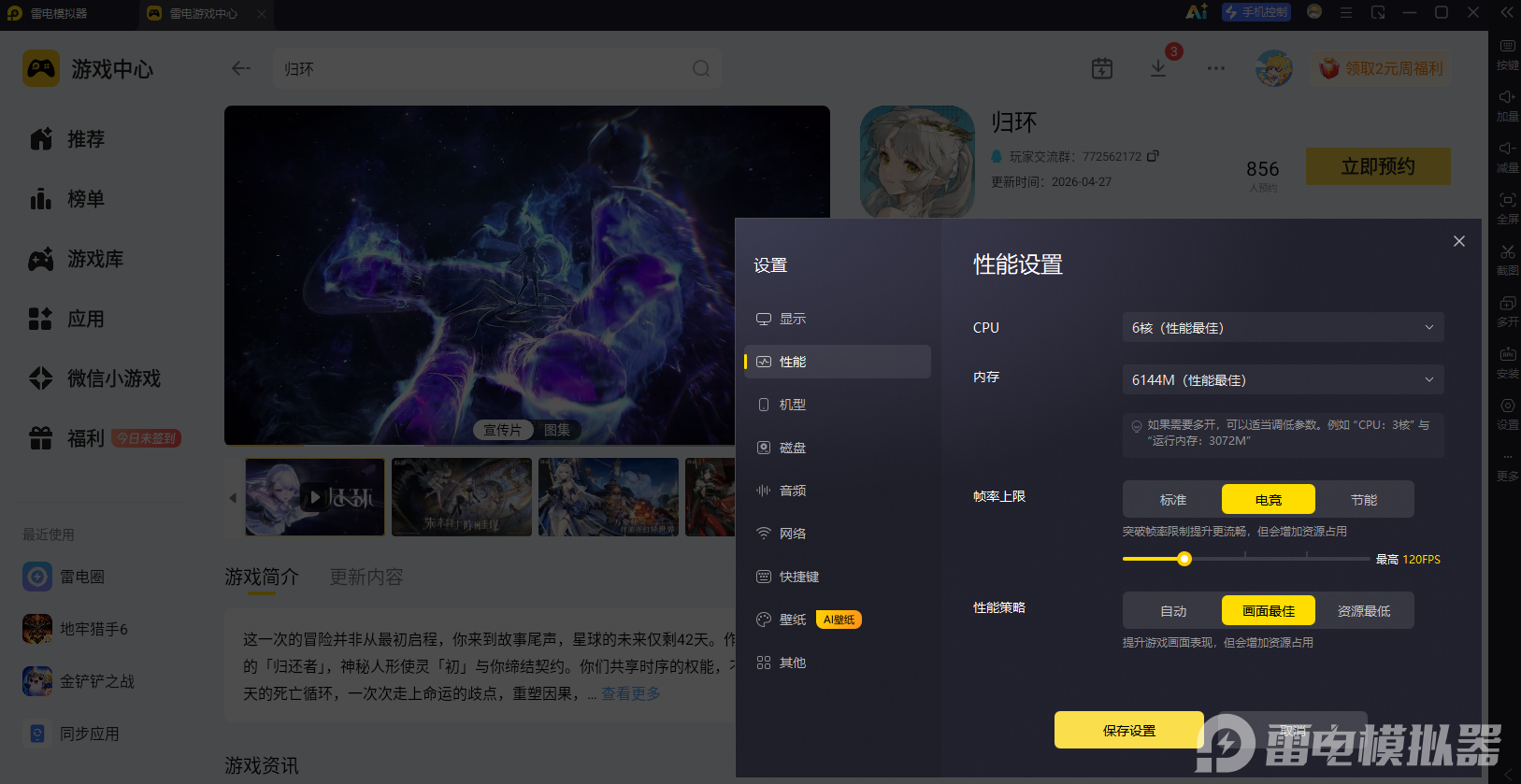The height and width of the screenshot is (784, 1521).
Task: Open the 更新内容 tab
Action: point(366,577)
